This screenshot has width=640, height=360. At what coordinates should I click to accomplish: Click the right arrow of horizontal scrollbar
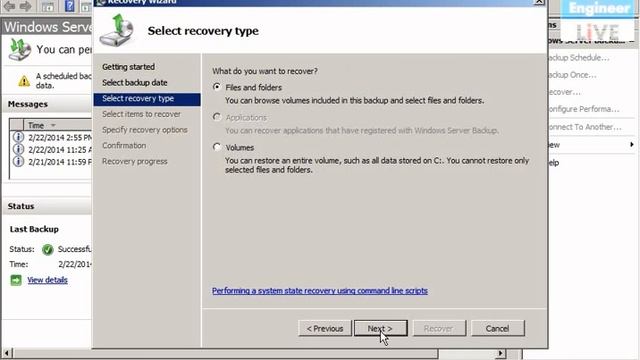pos(501,353)
